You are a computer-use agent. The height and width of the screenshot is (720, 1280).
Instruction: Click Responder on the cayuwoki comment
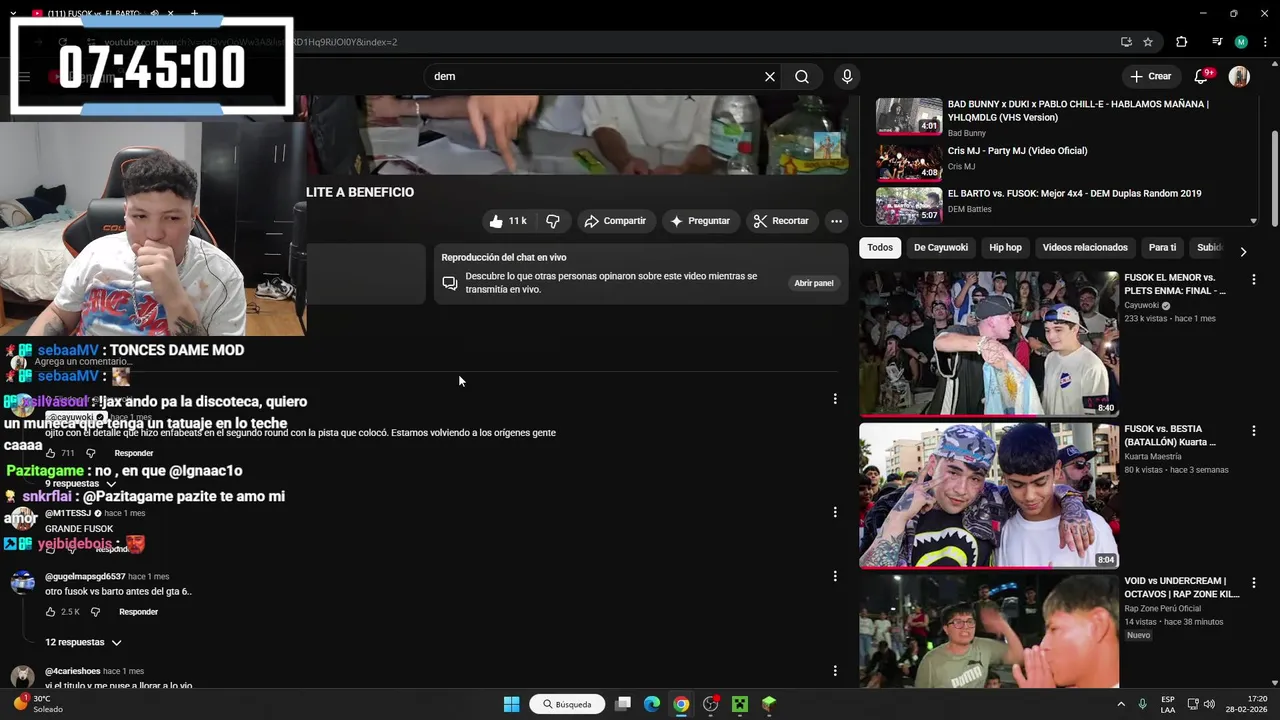[134, 453]
